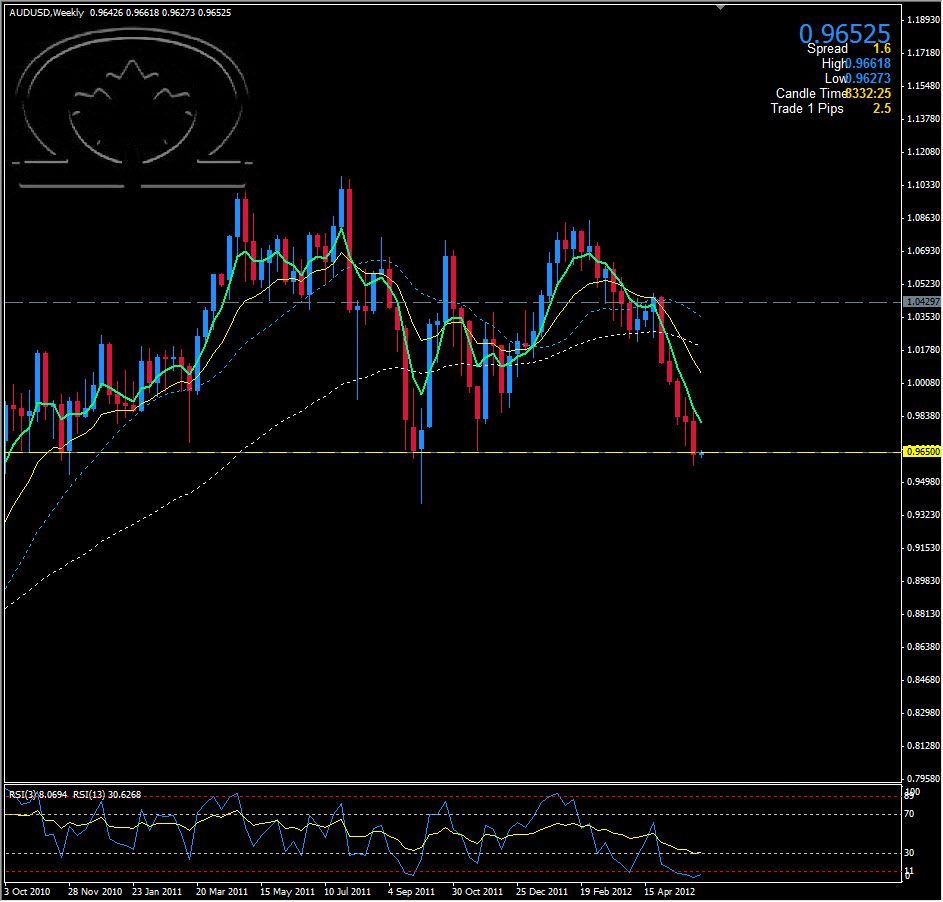Select the yellow horizontal support line
Image resolution: width=943 pixels, height=902 pixels.
click(x=300, y=453)
